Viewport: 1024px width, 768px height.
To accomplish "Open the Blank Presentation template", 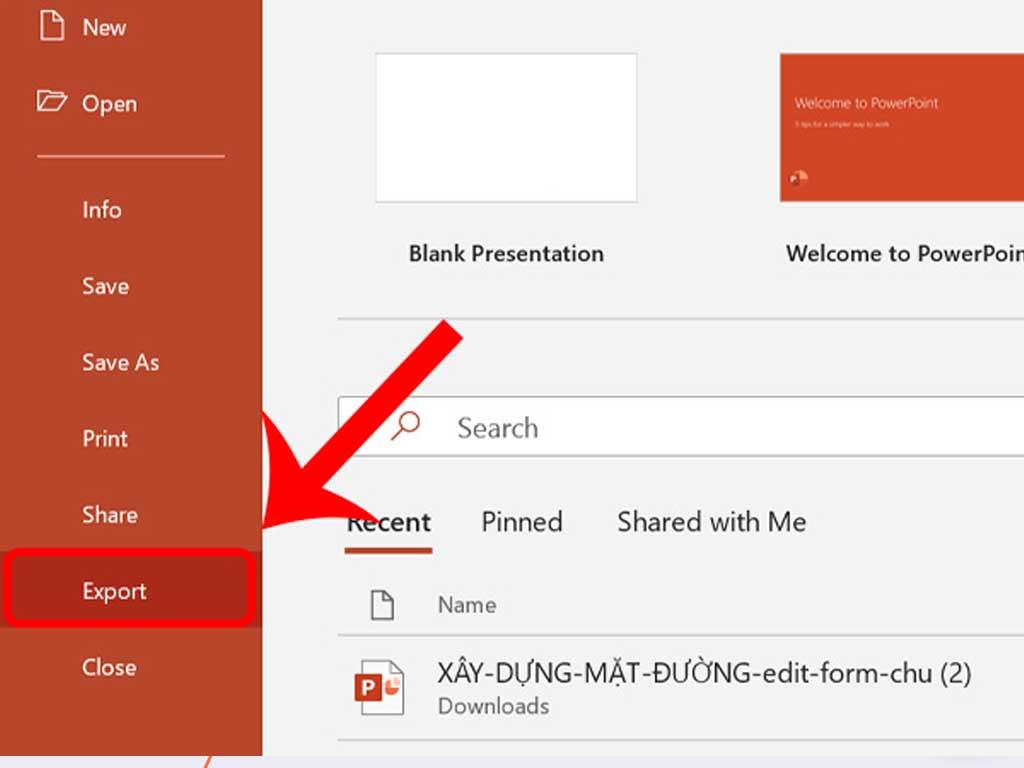I will tap(505, 127).
